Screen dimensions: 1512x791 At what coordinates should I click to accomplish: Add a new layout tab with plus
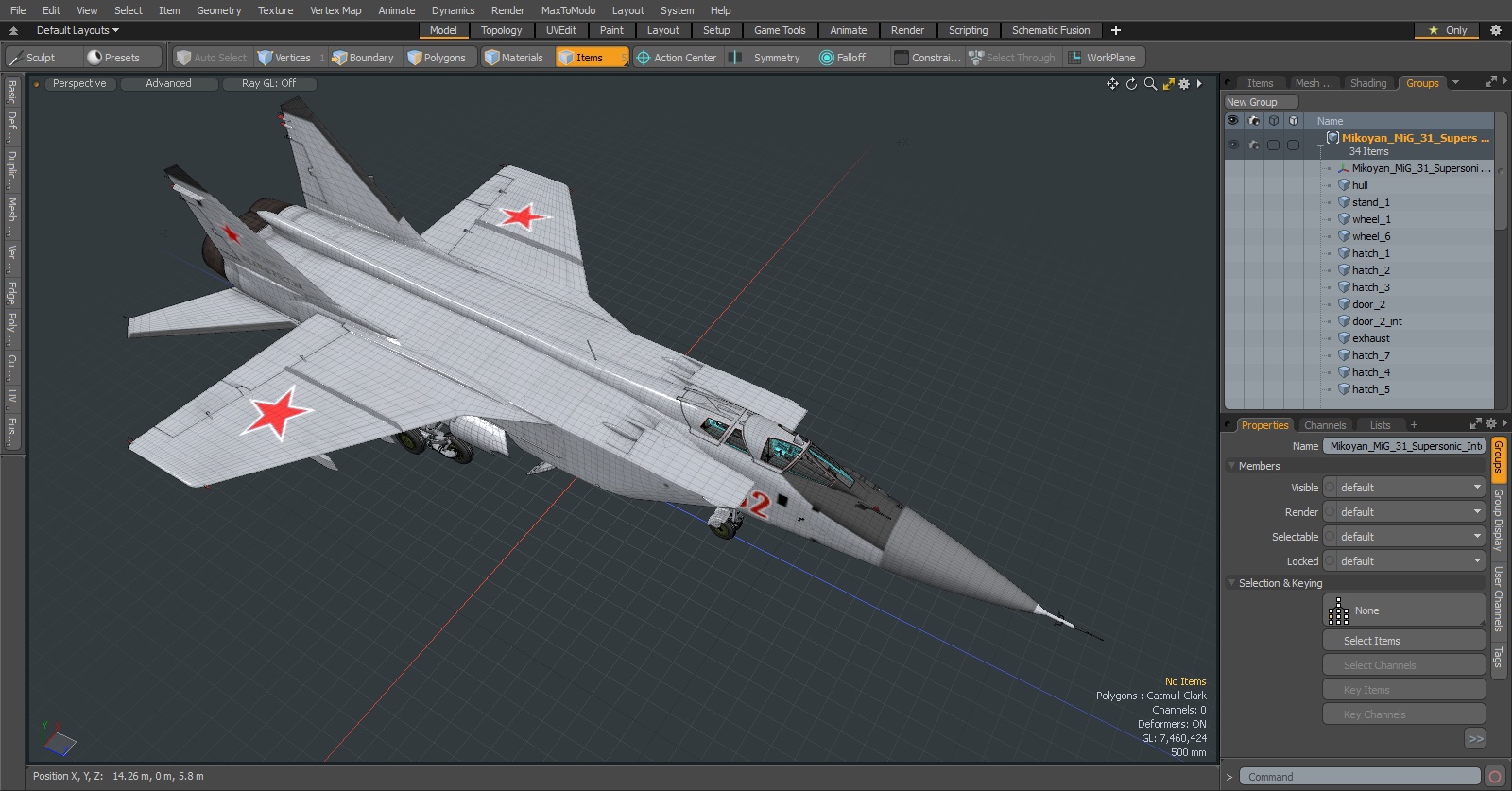click(1116, 30)
